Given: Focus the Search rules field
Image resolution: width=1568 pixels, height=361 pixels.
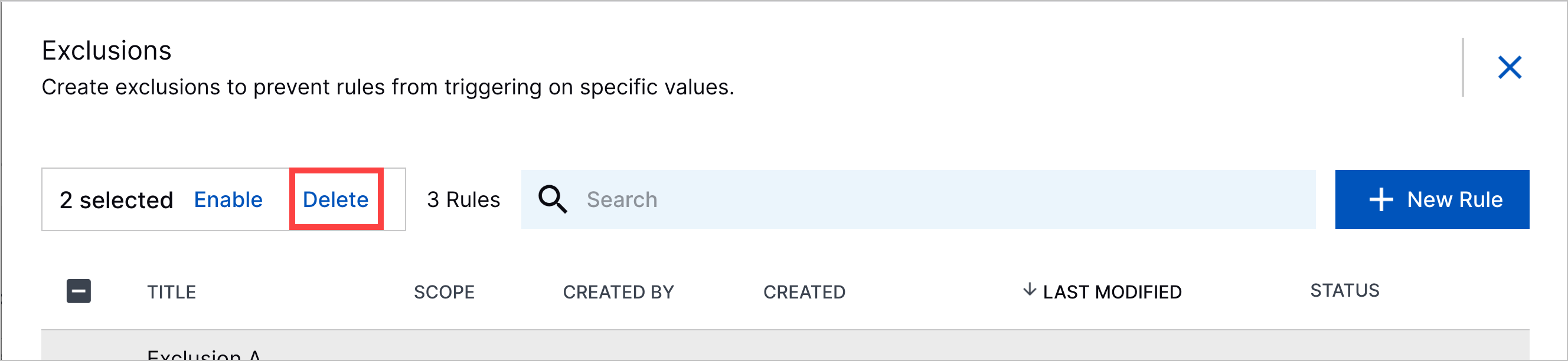Looking at the screenshot, I should pos(918,199).
